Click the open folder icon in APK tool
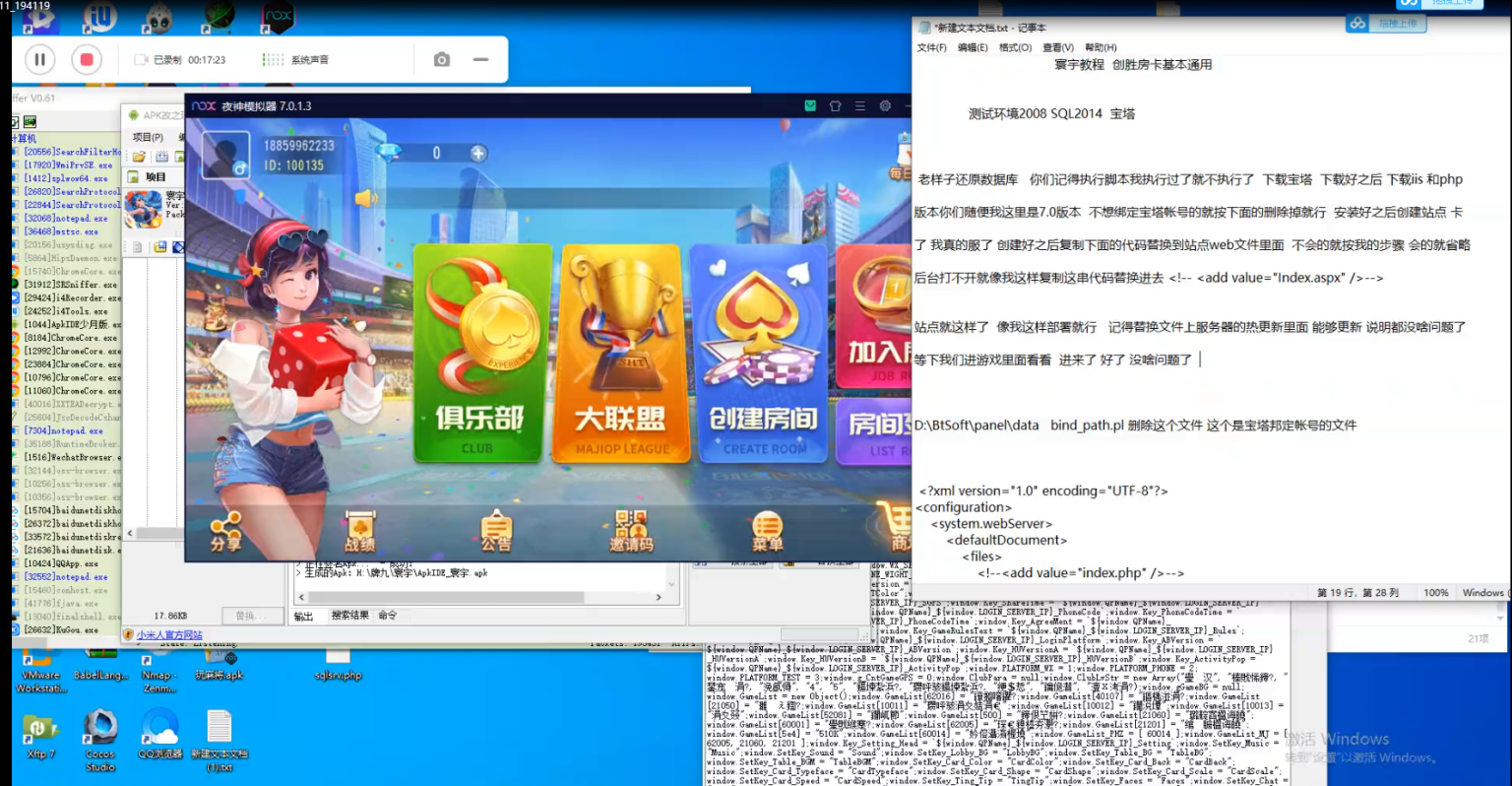This screenshot has height=786, width=1512. [x=140, y=157]
